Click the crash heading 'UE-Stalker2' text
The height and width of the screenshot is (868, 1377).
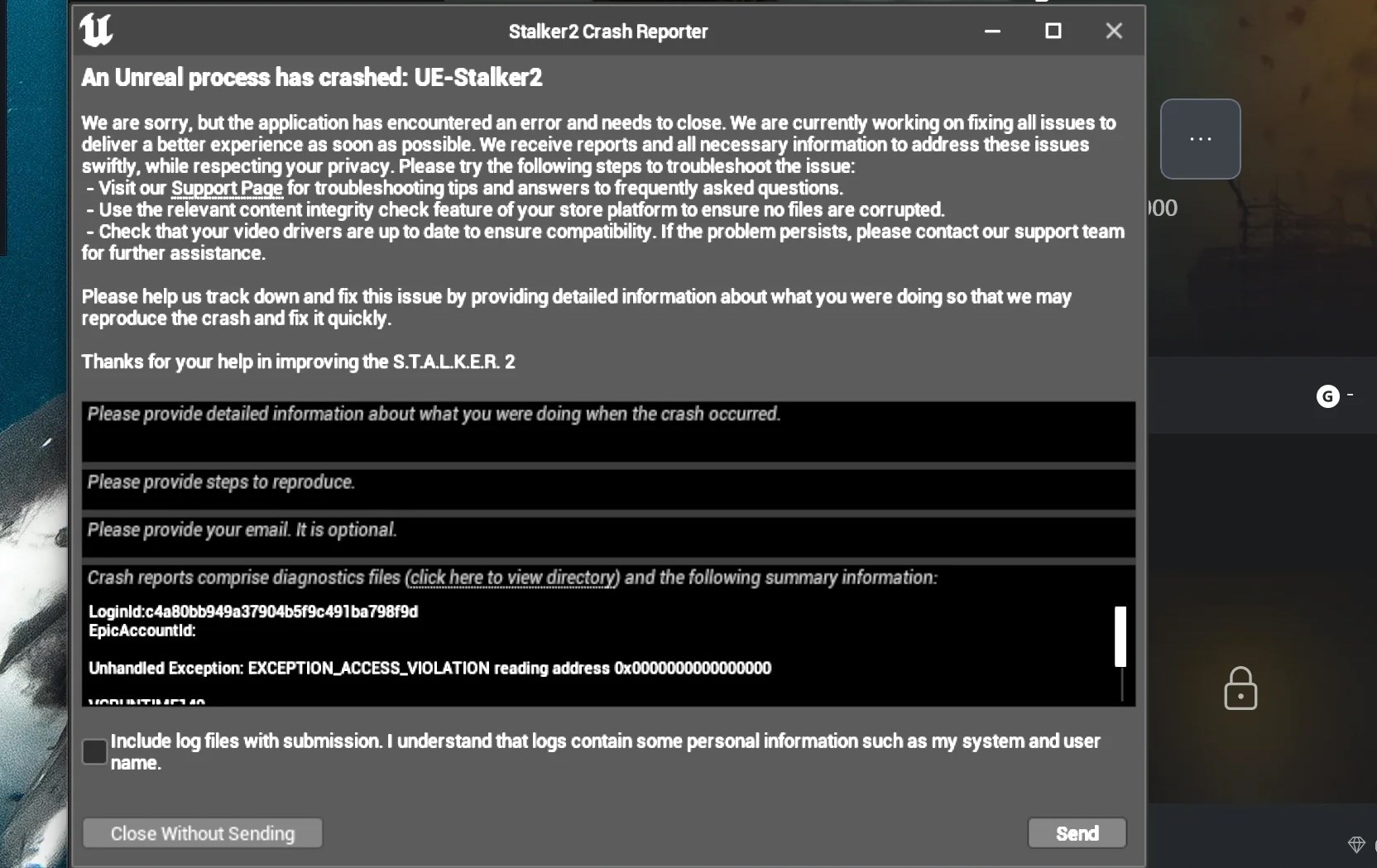tap(478, 78)
